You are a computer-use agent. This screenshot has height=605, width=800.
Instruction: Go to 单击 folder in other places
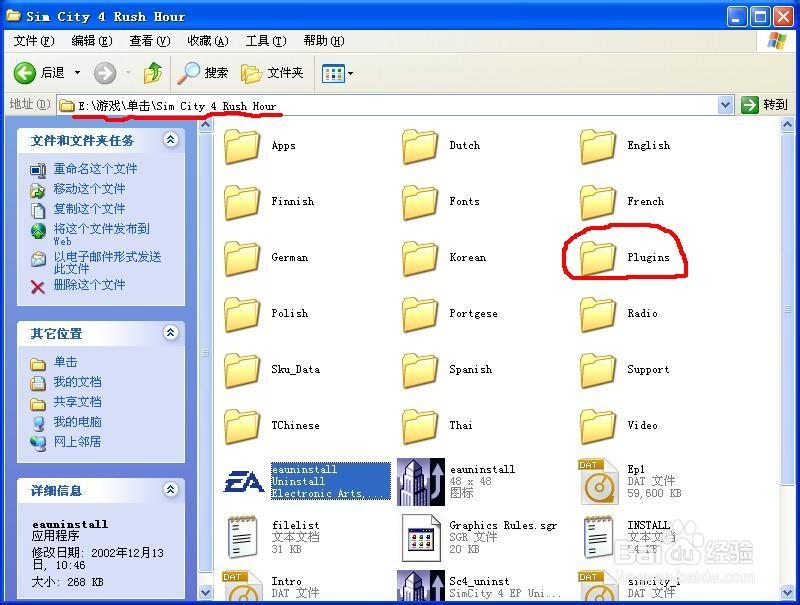click(x=65, y=362)
